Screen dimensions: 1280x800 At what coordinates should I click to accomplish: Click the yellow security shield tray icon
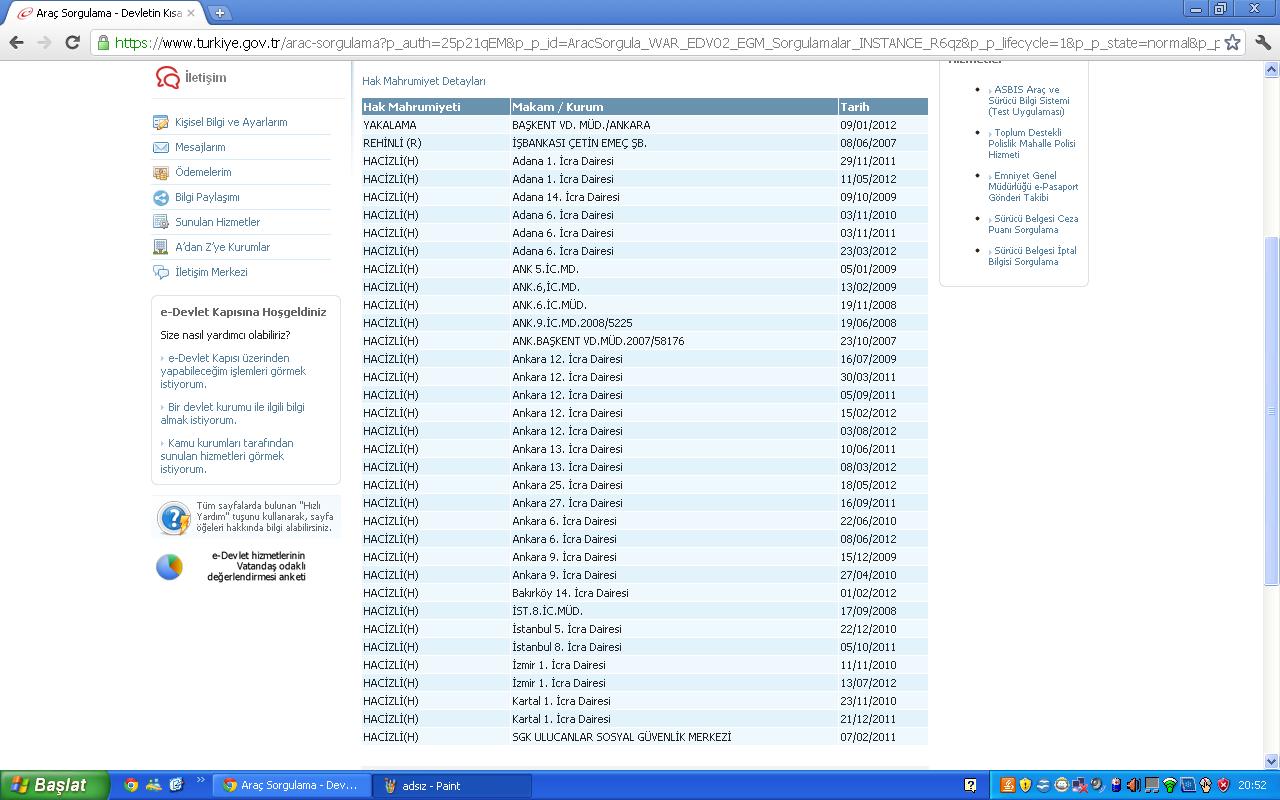1026,785
